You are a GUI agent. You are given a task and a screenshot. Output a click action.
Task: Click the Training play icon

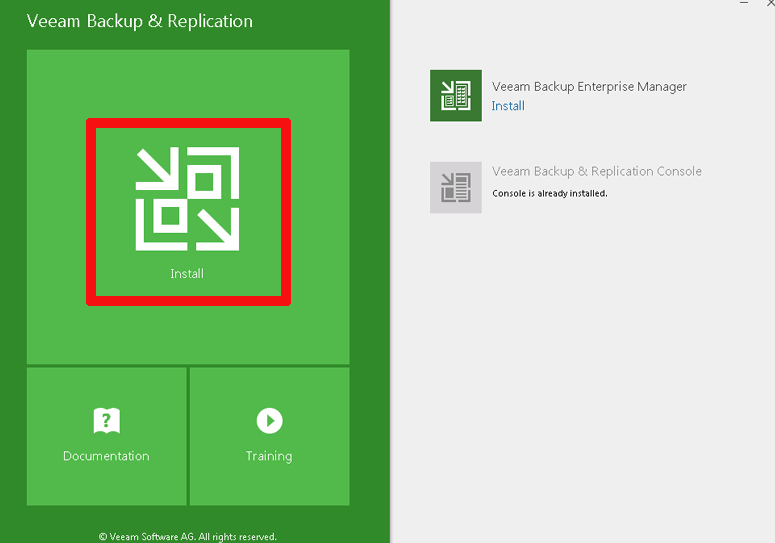coord(269,420)
